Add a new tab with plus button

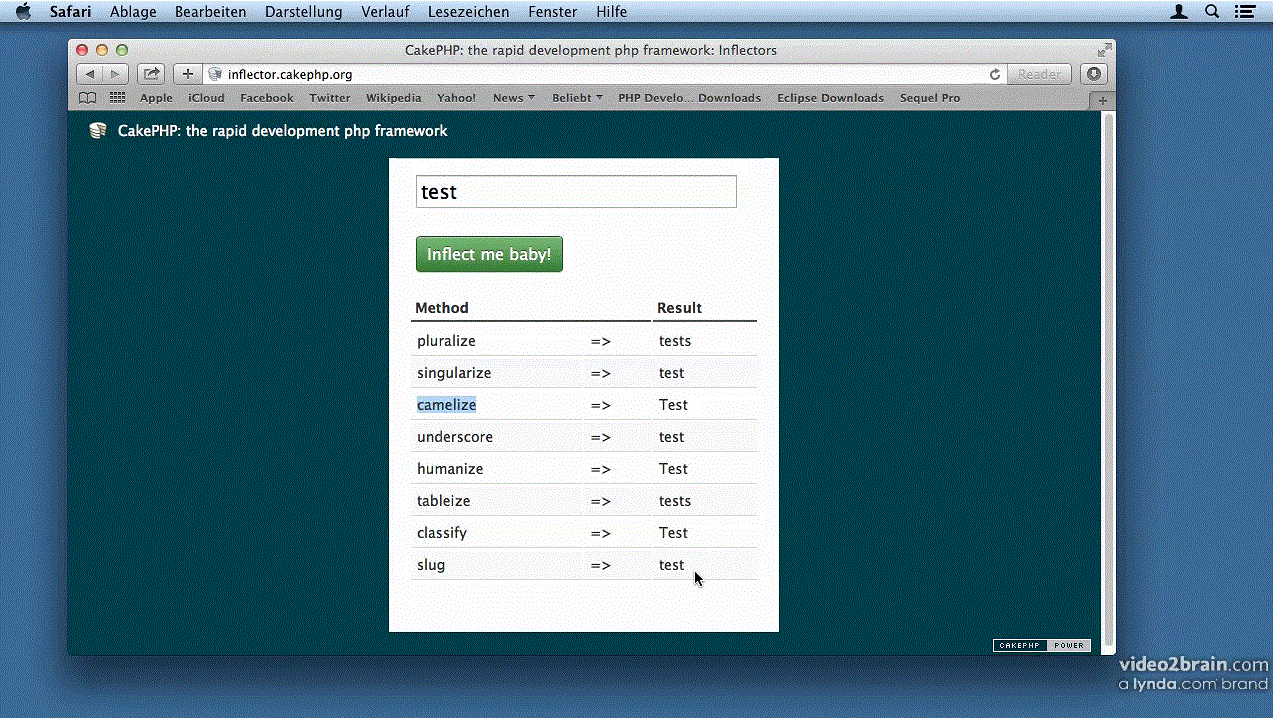coord(1103,100)
